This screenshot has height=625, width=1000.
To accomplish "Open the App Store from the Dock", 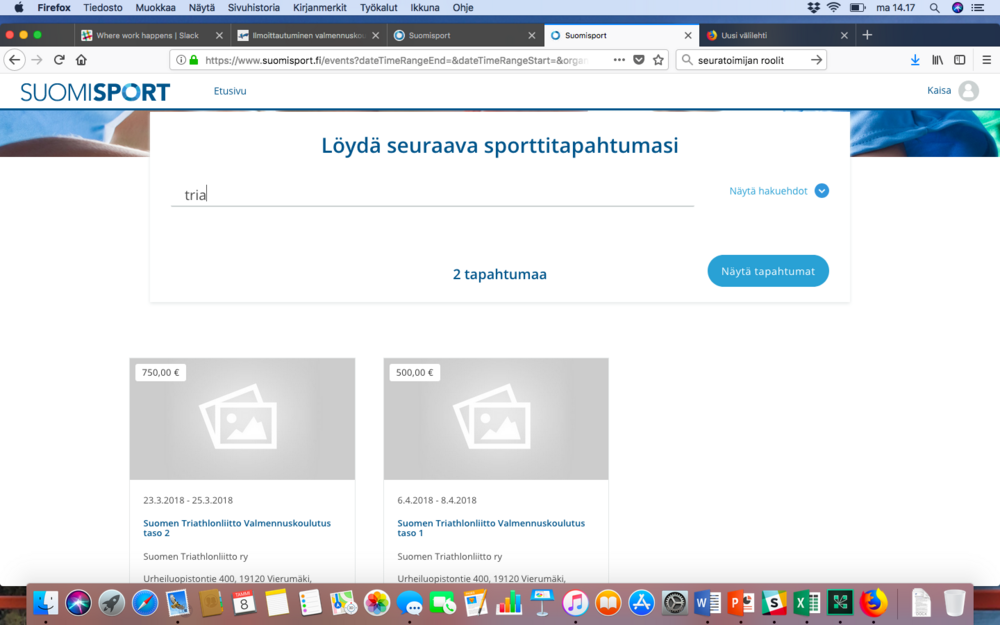I will coord(642,603).
